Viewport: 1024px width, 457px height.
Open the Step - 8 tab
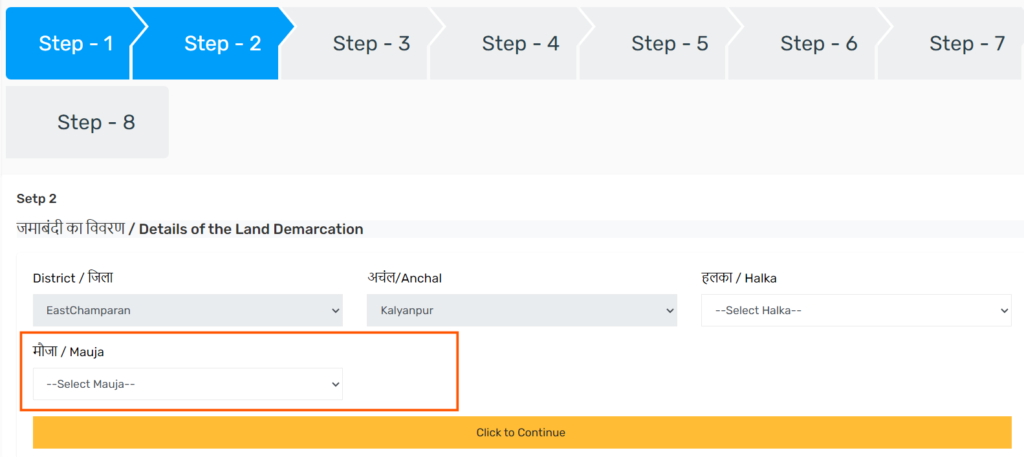95,122
